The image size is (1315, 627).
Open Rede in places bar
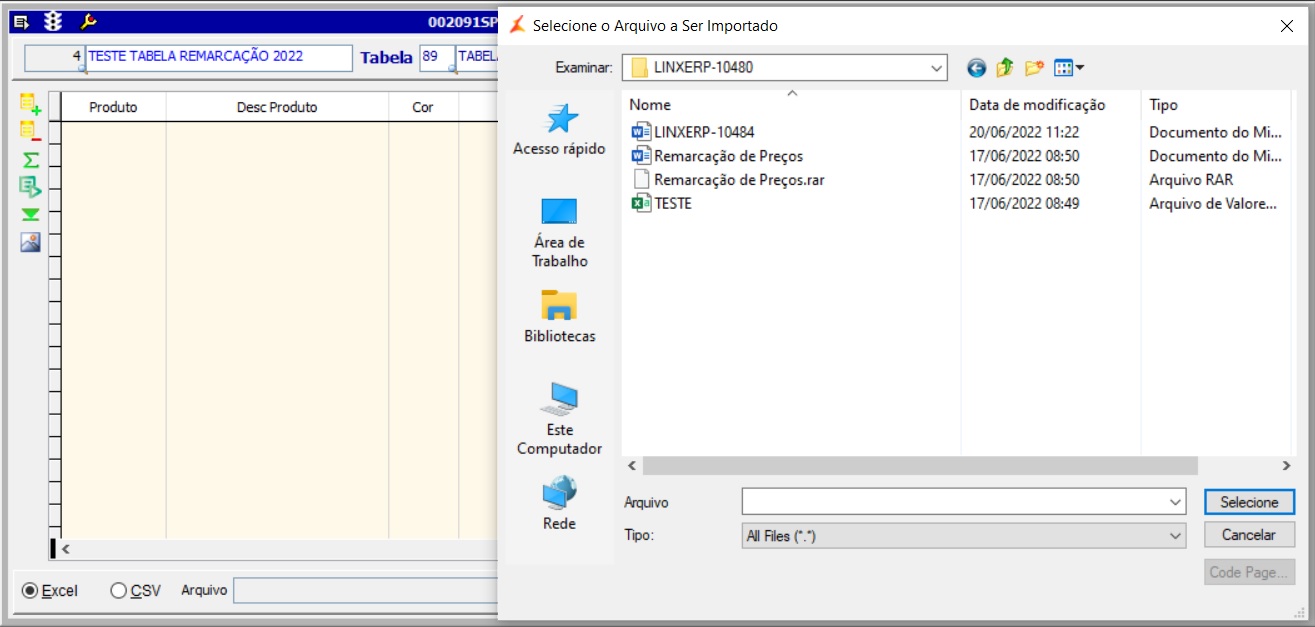pyautogui.click(x=560, y=503)
